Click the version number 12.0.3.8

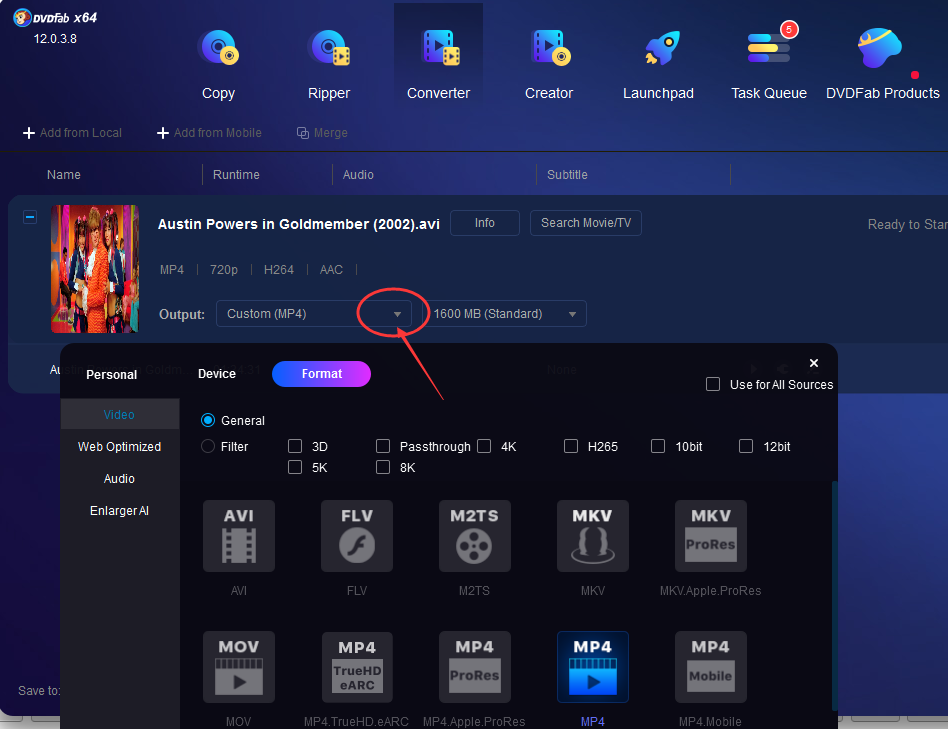[x=55, y=39]
